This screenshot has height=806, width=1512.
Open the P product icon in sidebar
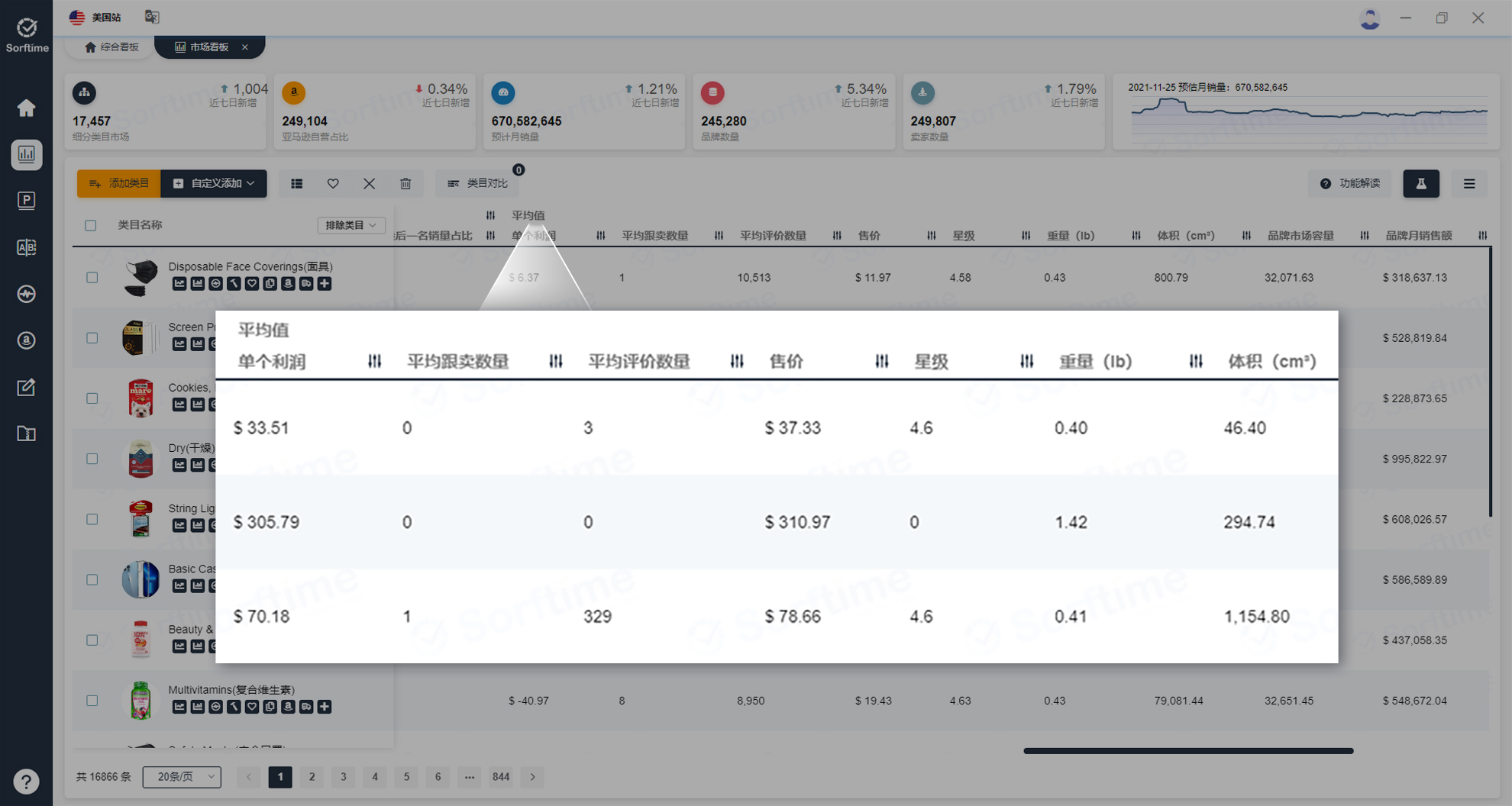point(26,201)
